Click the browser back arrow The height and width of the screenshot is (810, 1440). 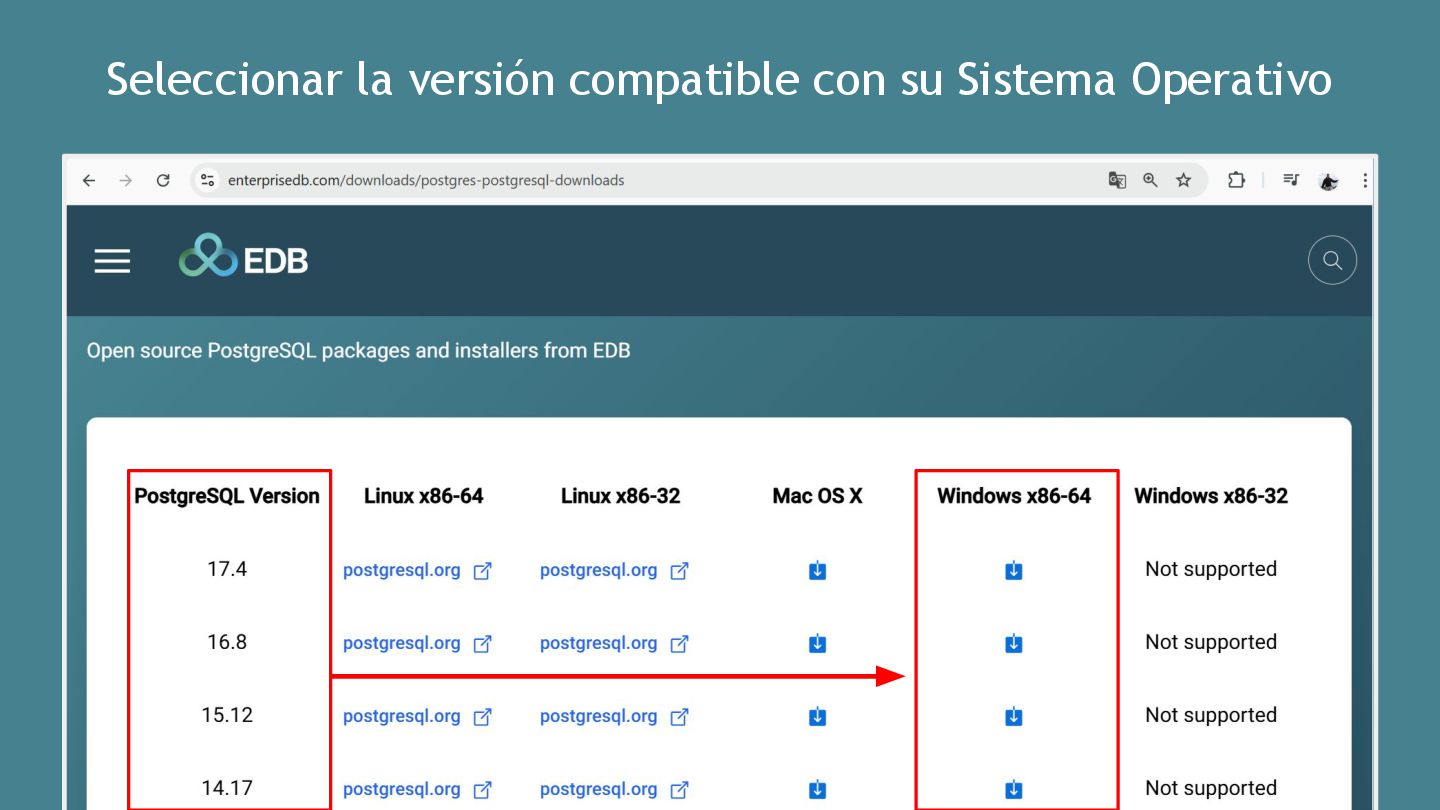pyautogui.click(x=89, y=181)
